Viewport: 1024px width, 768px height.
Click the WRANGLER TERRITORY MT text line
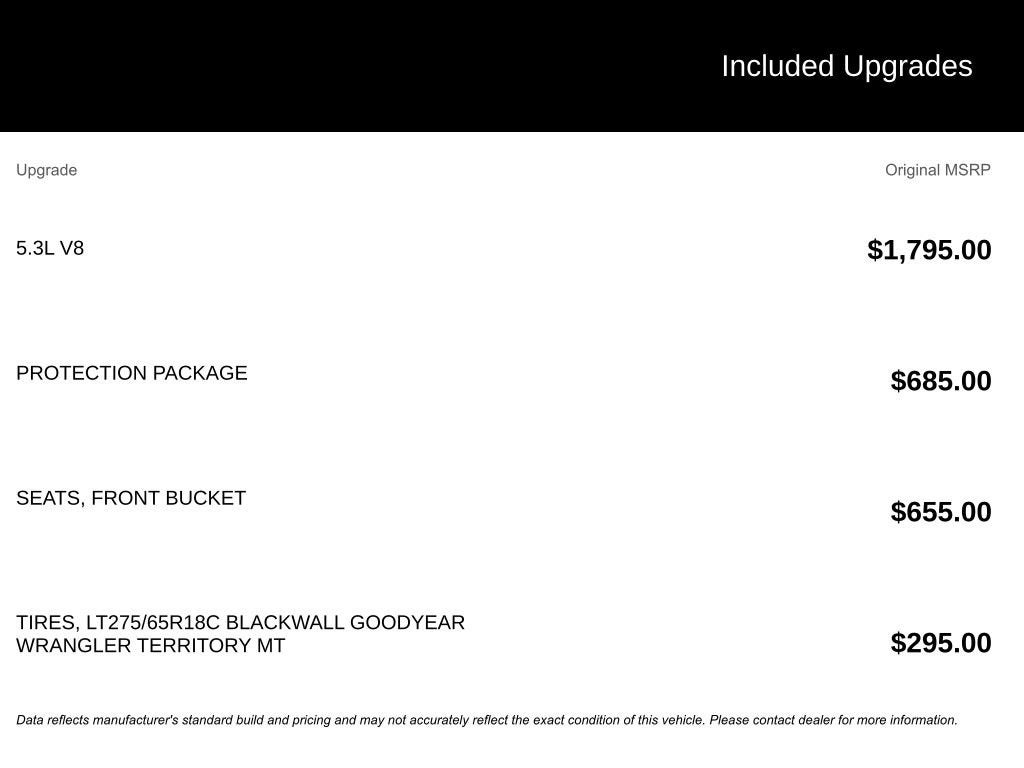pos(150,646)
